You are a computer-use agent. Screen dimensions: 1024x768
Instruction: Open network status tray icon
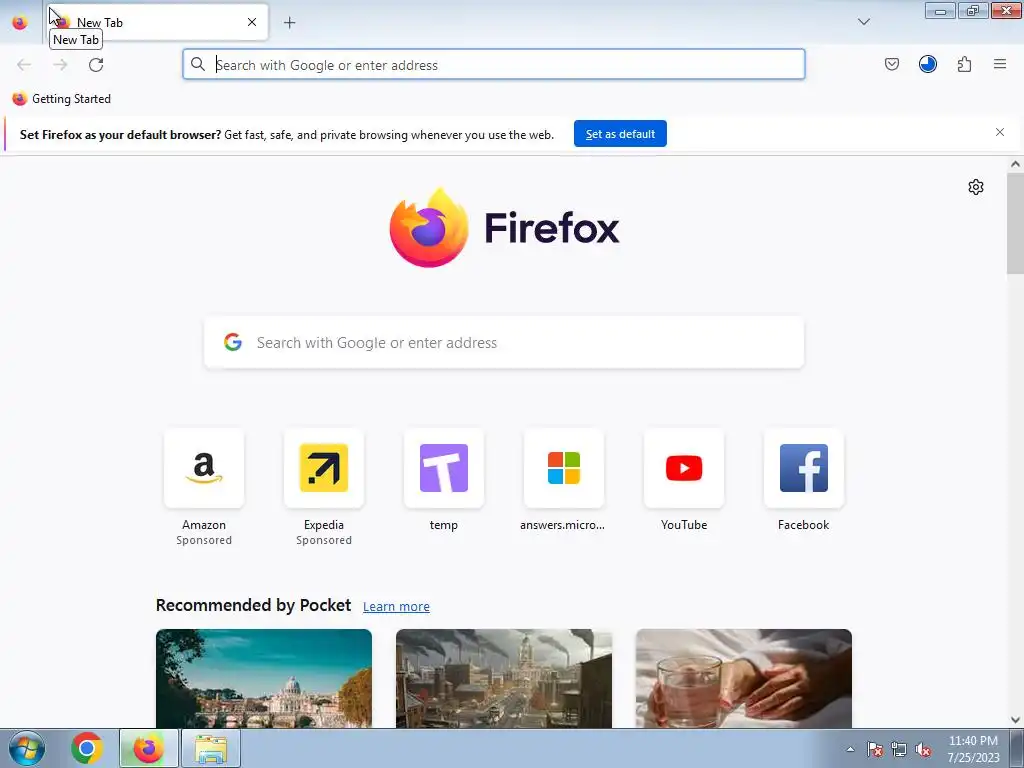899,749
